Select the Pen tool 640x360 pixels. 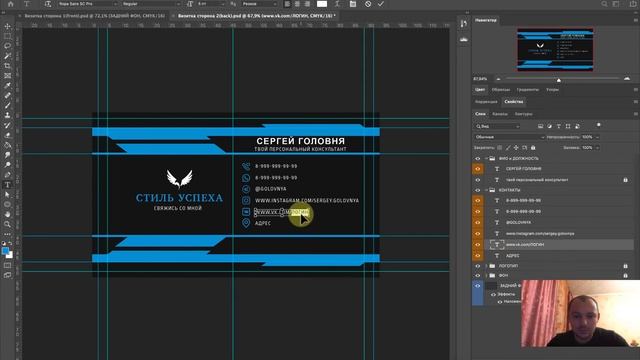click(7, 175)
